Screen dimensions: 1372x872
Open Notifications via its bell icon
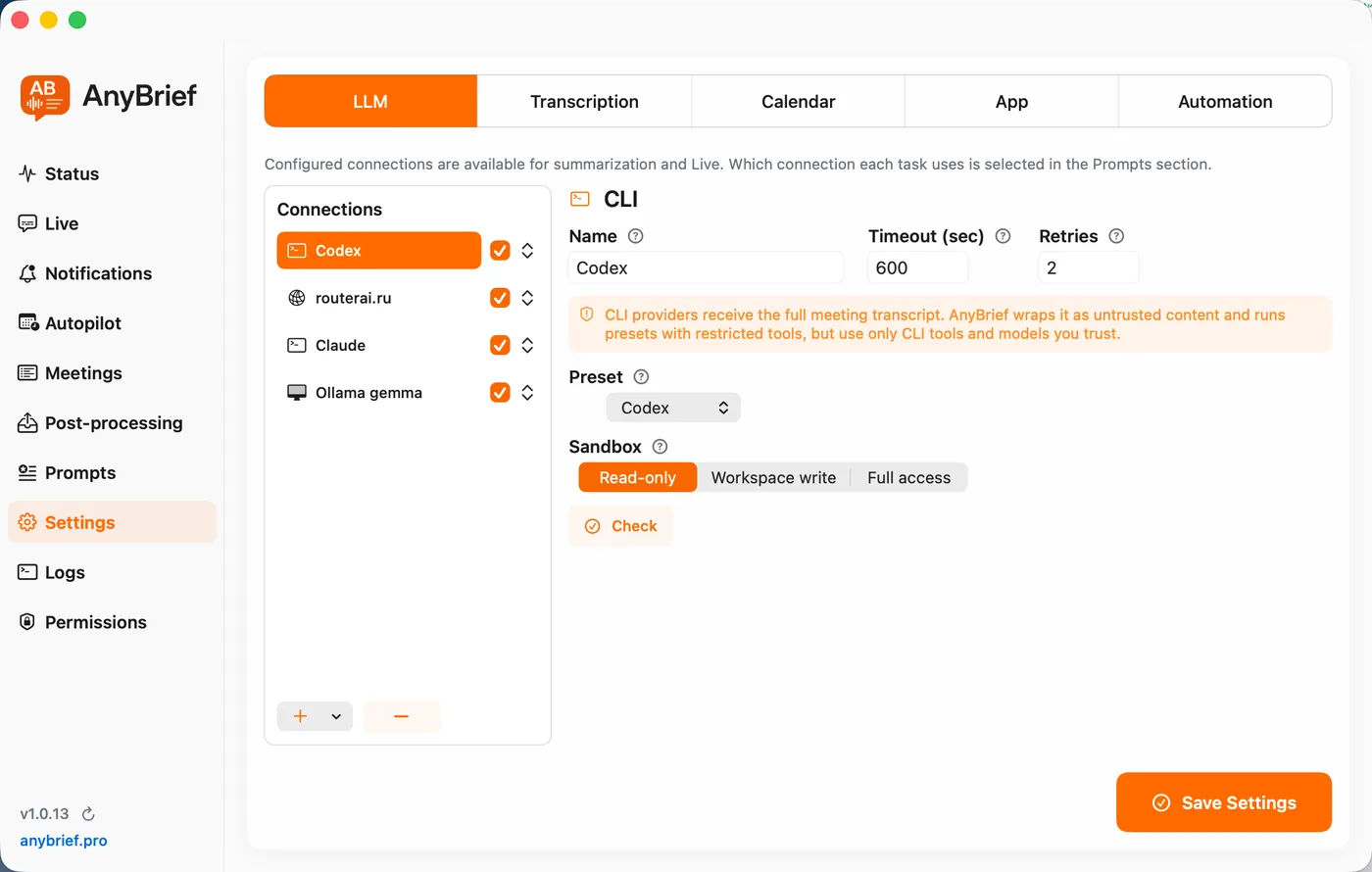[x=27, y=273]
